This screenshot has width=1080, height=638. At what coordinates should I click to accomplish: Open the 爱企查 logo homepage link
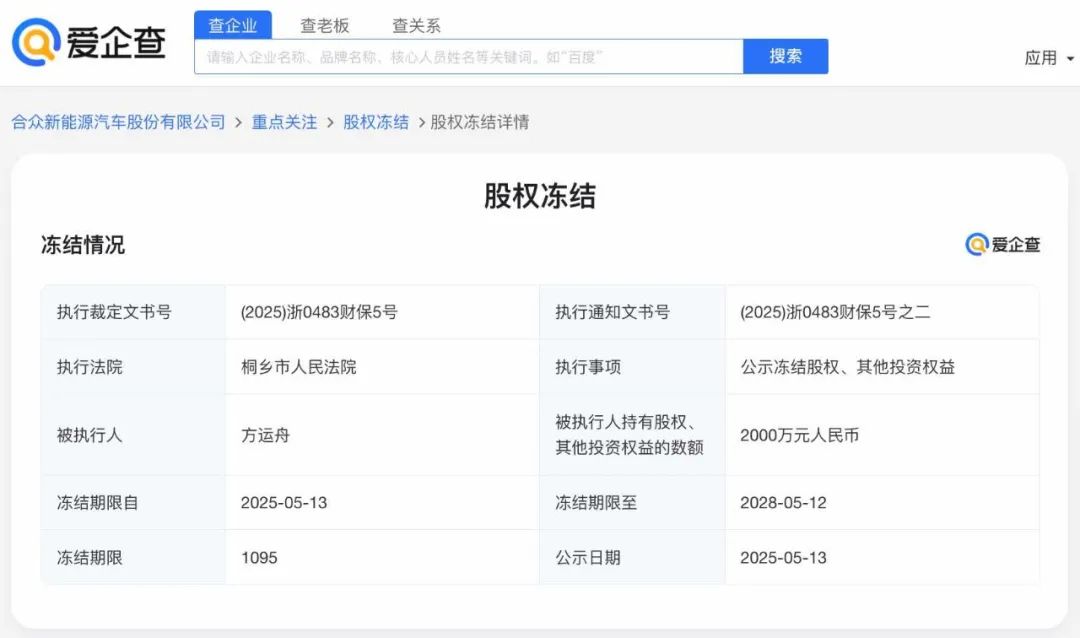[89, 42]
